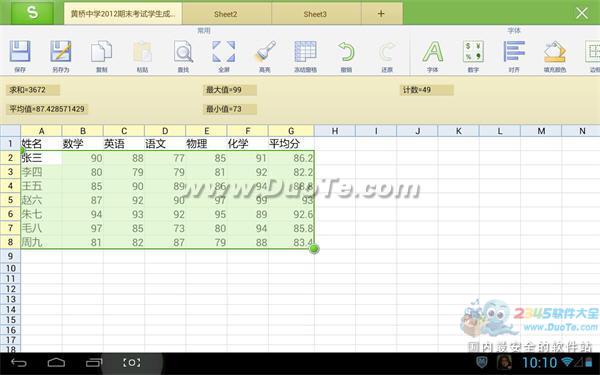Click the 语文 header cell
This screenshot has width=600, height=375.
click(x=165, y=144)
